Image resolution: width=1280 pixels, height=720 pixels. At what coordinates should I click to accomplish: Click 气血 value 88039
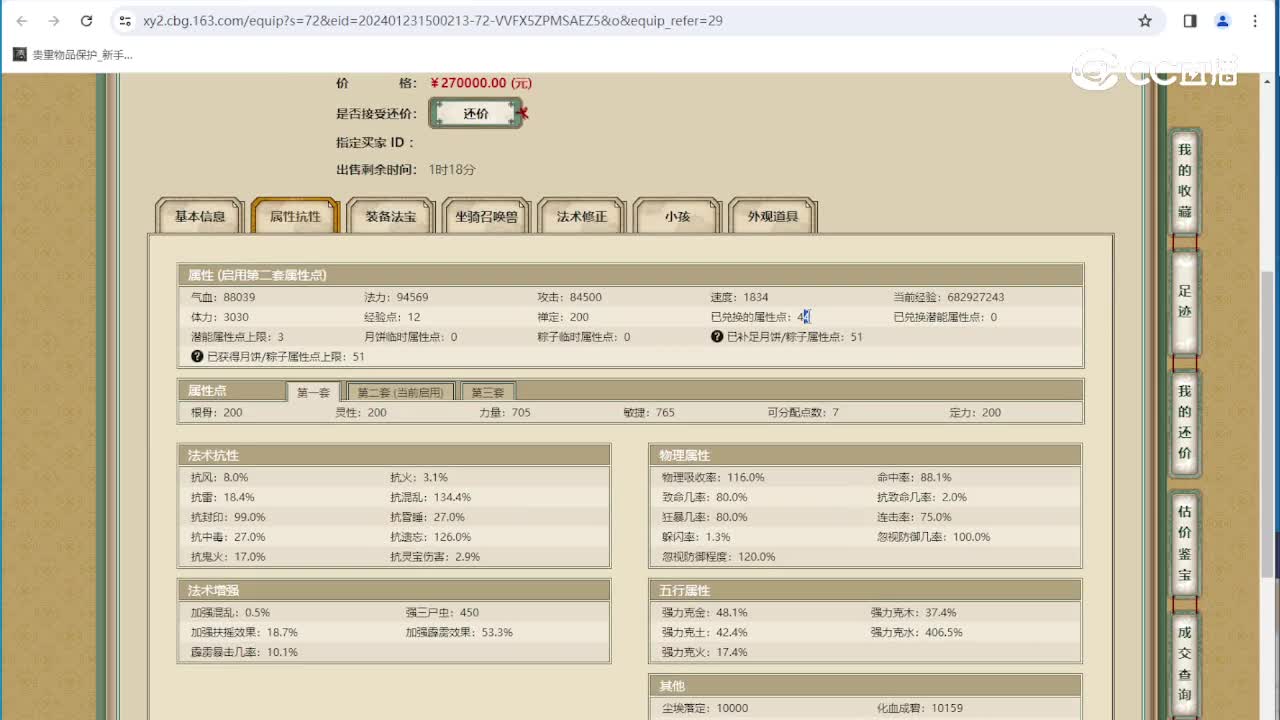[239, 297]
